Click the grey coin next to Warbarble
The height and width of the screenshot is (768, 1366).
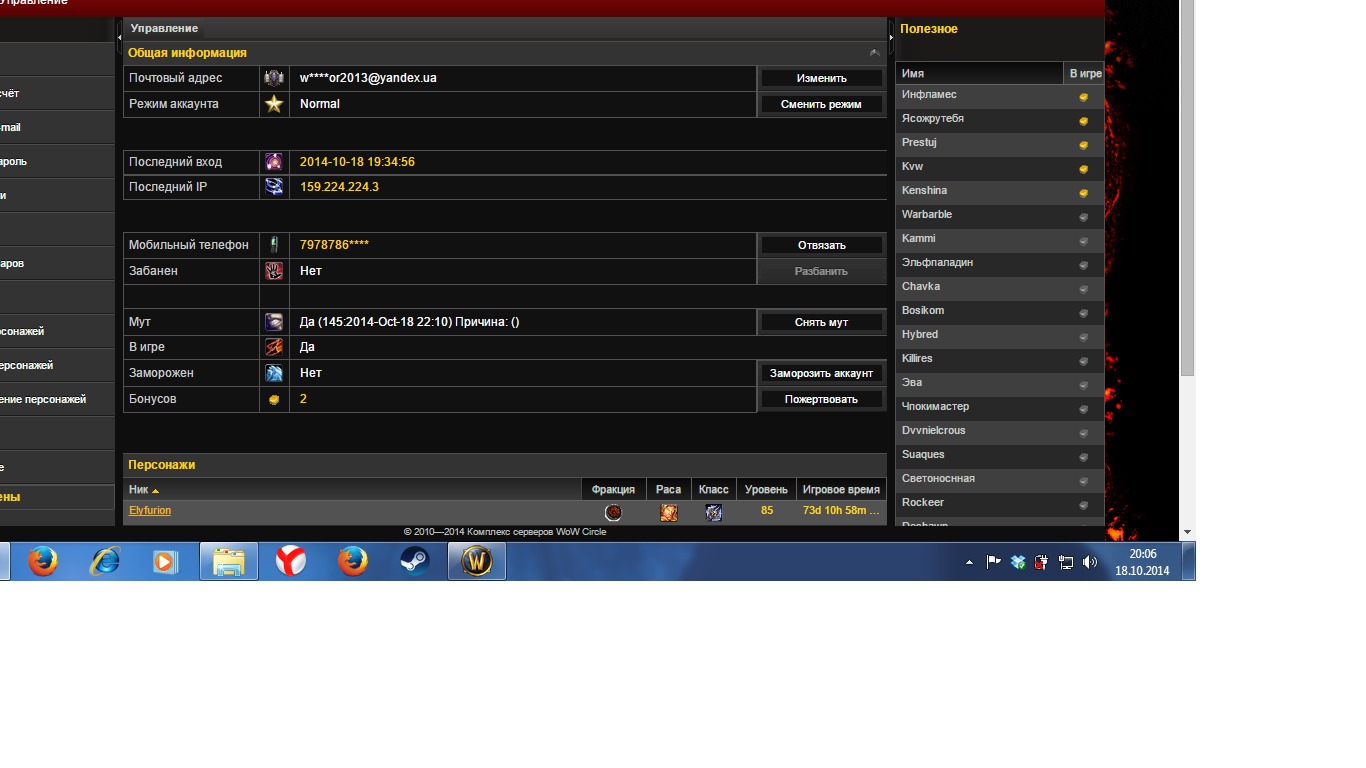[1083, 217]
